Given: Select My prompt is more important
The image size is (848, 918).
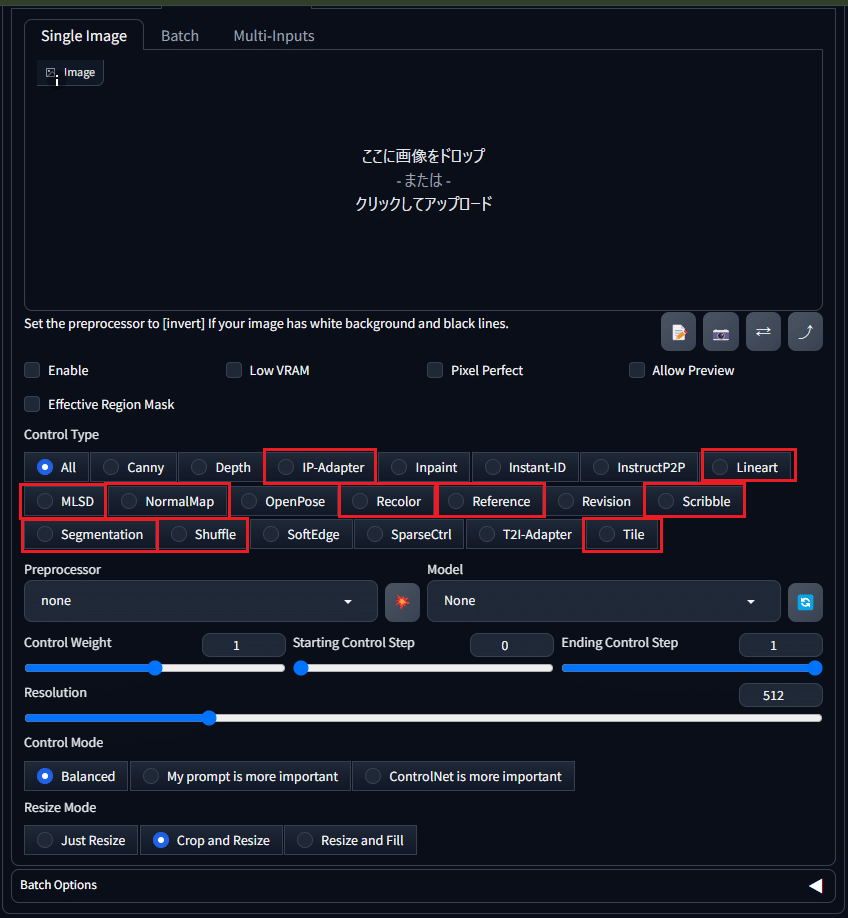Looking at the screenshot, I should click(240, 776).
